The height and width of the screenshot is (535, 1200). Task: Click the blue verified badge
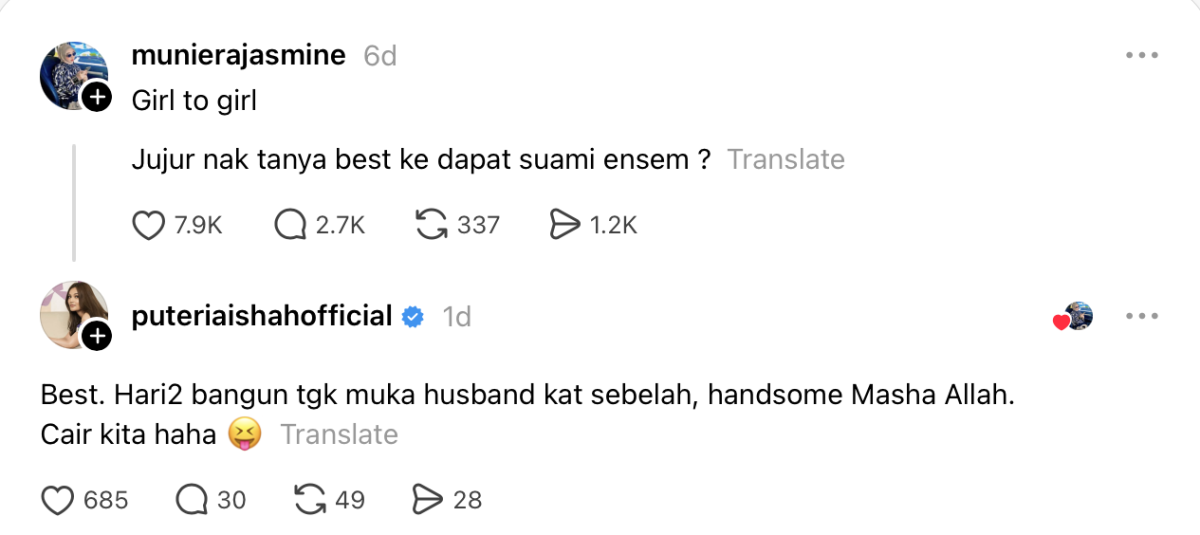click(413, 318)
